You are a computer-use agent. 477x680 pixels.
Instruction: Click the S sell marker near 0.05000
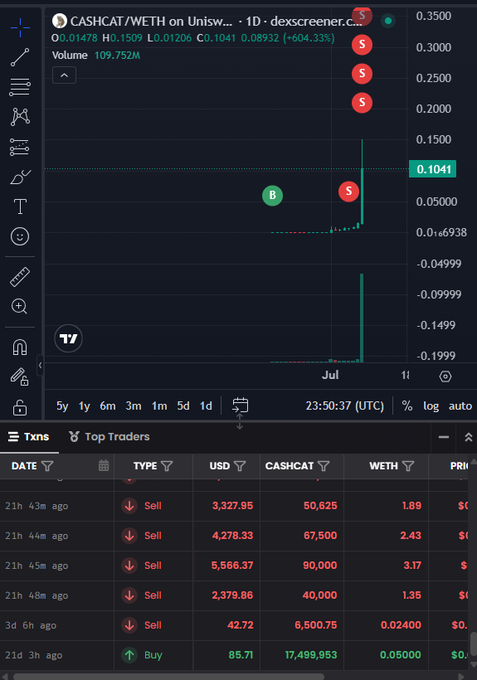tap(349, 191)
